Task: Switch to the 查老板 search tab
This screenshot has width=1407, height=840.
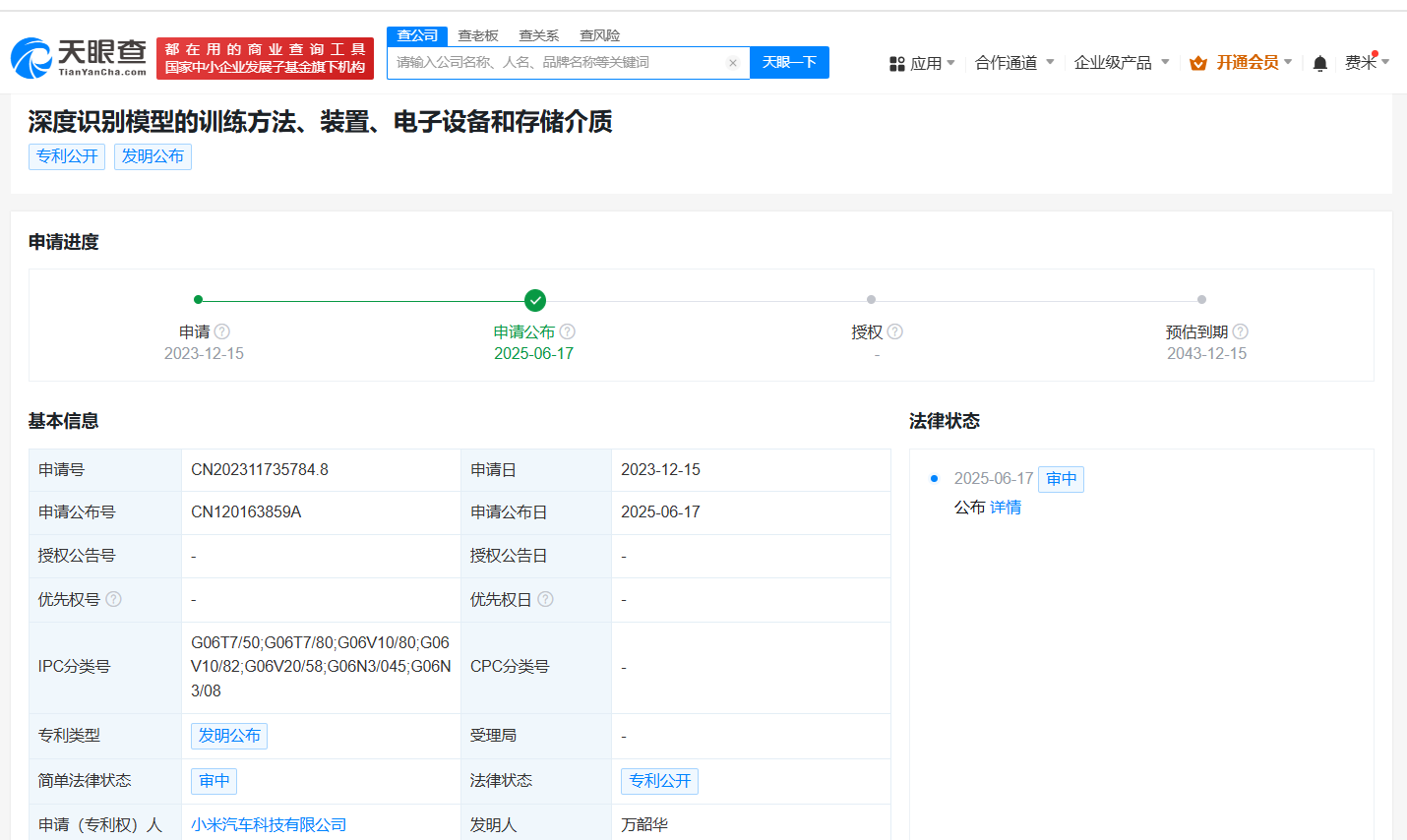Action: click(x=478, y=35)
